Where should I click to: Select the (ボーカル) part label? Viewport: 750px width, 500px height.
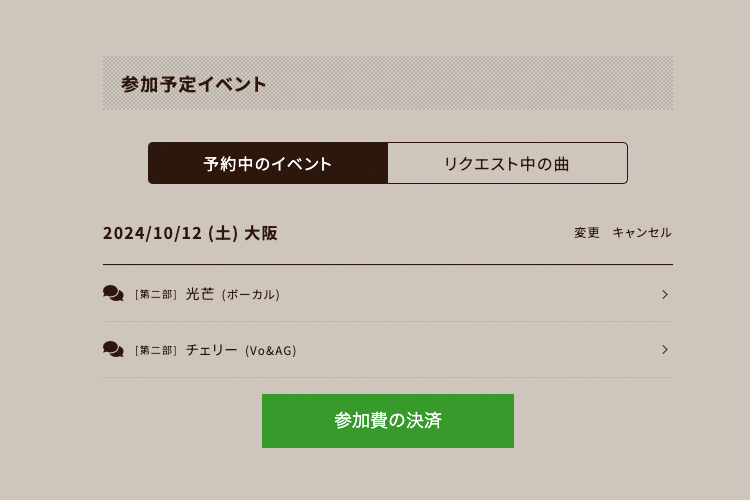tap(251, 294)
